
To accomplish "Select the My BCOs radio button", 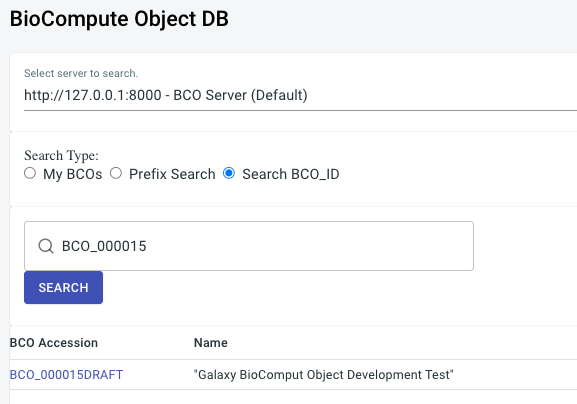I will pos(30,173).
